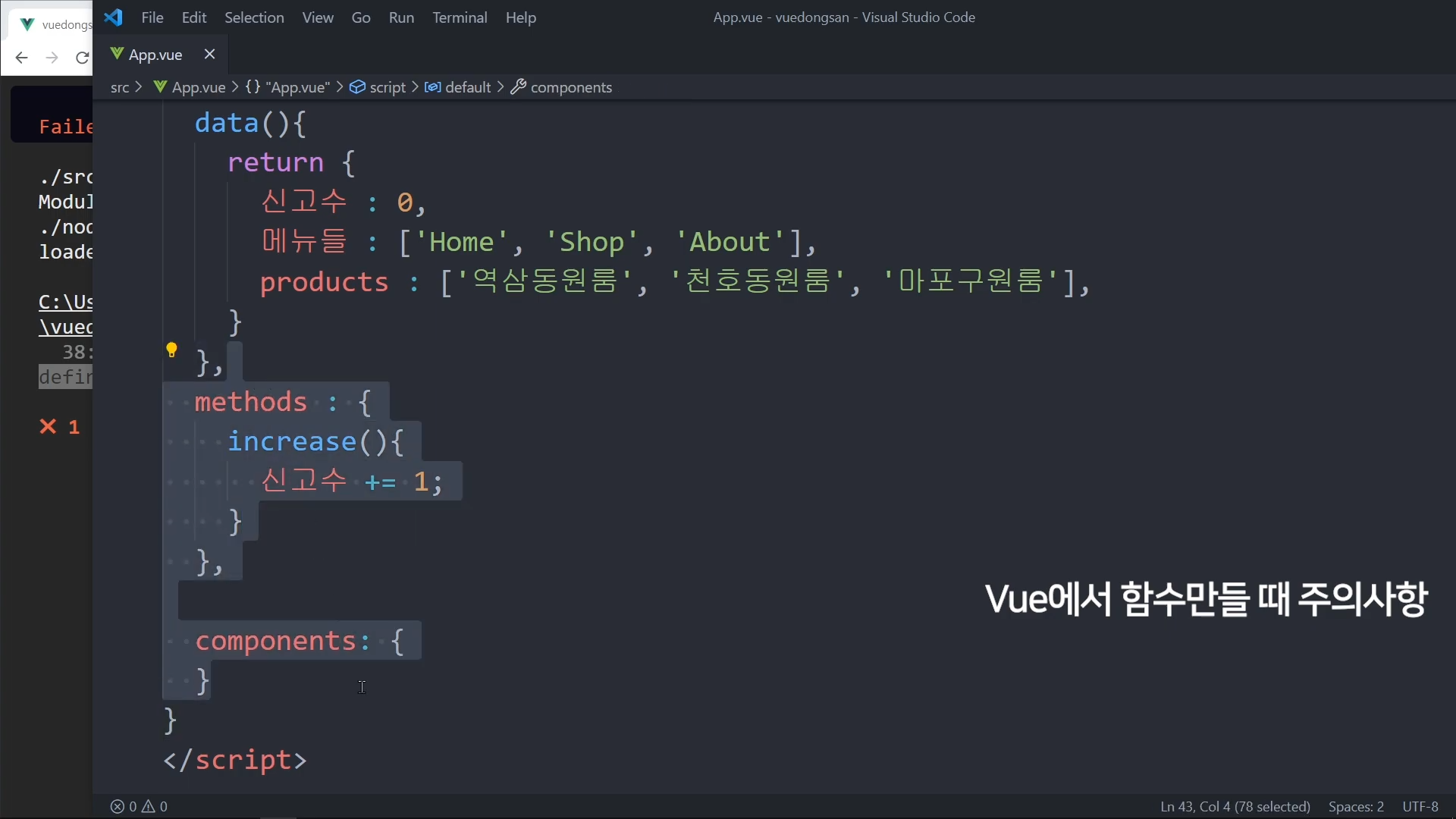Viewport: 1456px width, 819px height.
Task: Click UTF-8 encoding in status bar
Action: tap(1420, 806)
